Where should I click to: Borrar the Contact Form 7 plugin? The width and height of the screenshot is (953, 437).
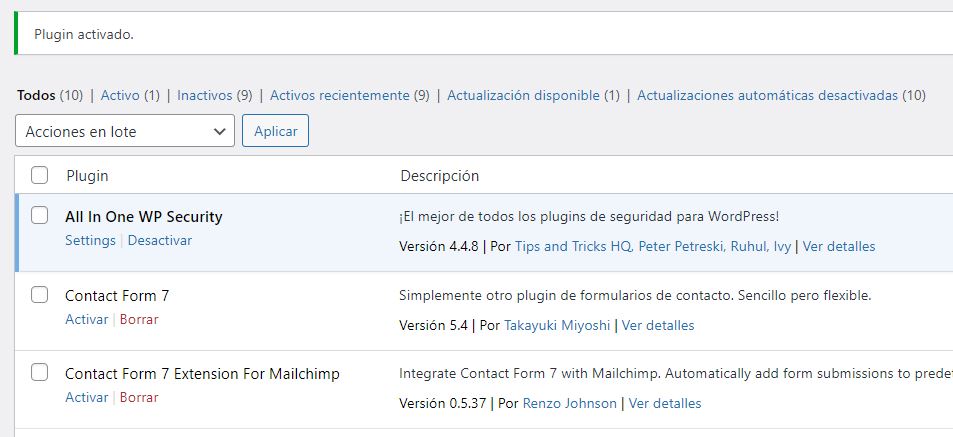(x=139, y=319)
